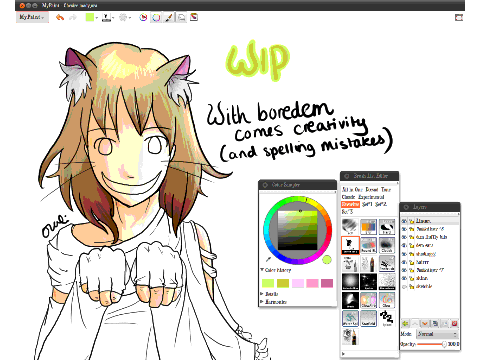The image size is (480, 360).
Task: Toggle eye of sixth layer row
Action: [x=404, y=262]
